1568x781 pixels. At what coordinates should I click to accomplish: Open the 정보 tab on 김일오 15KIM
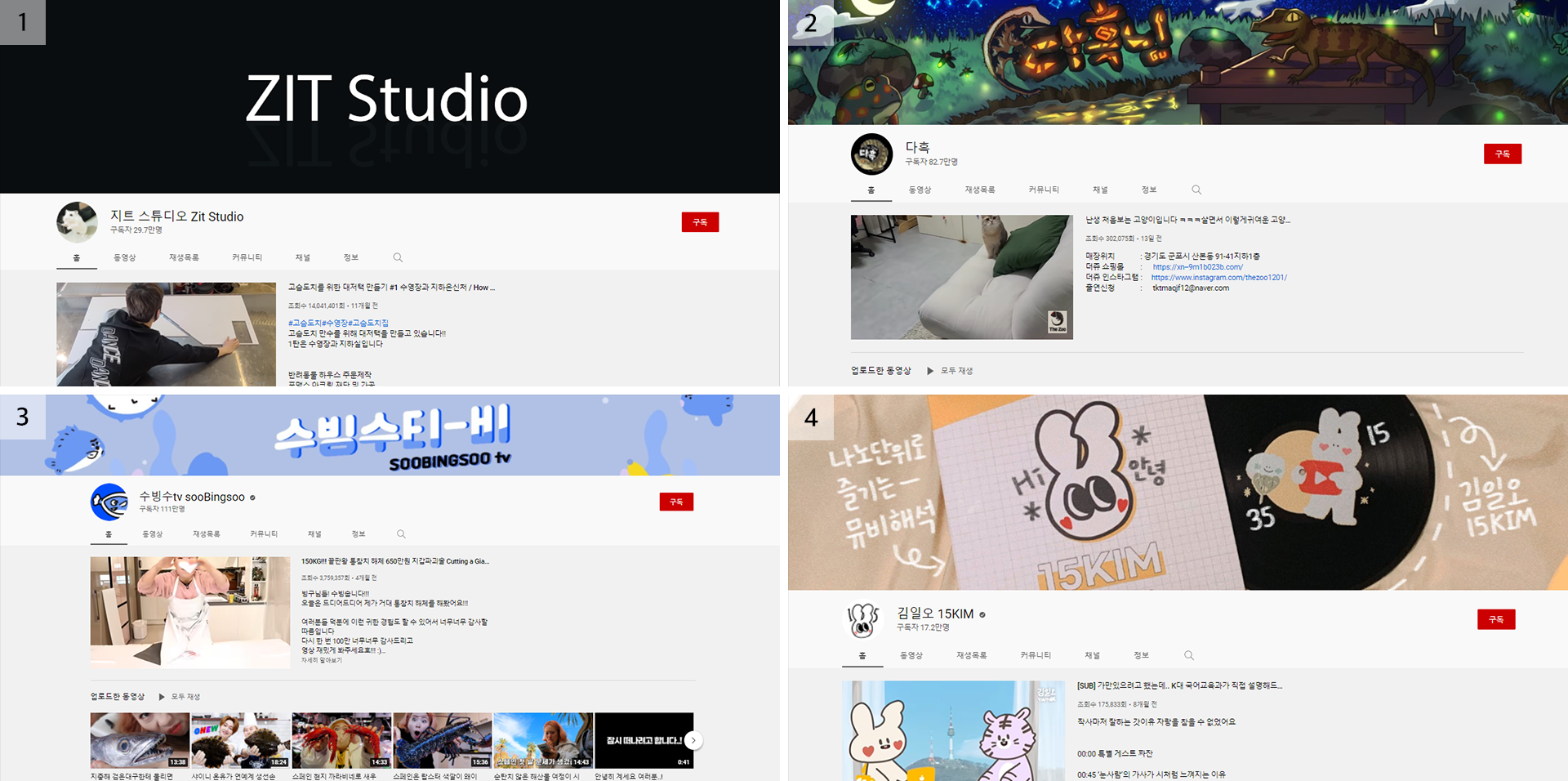tap(1142, 655)
